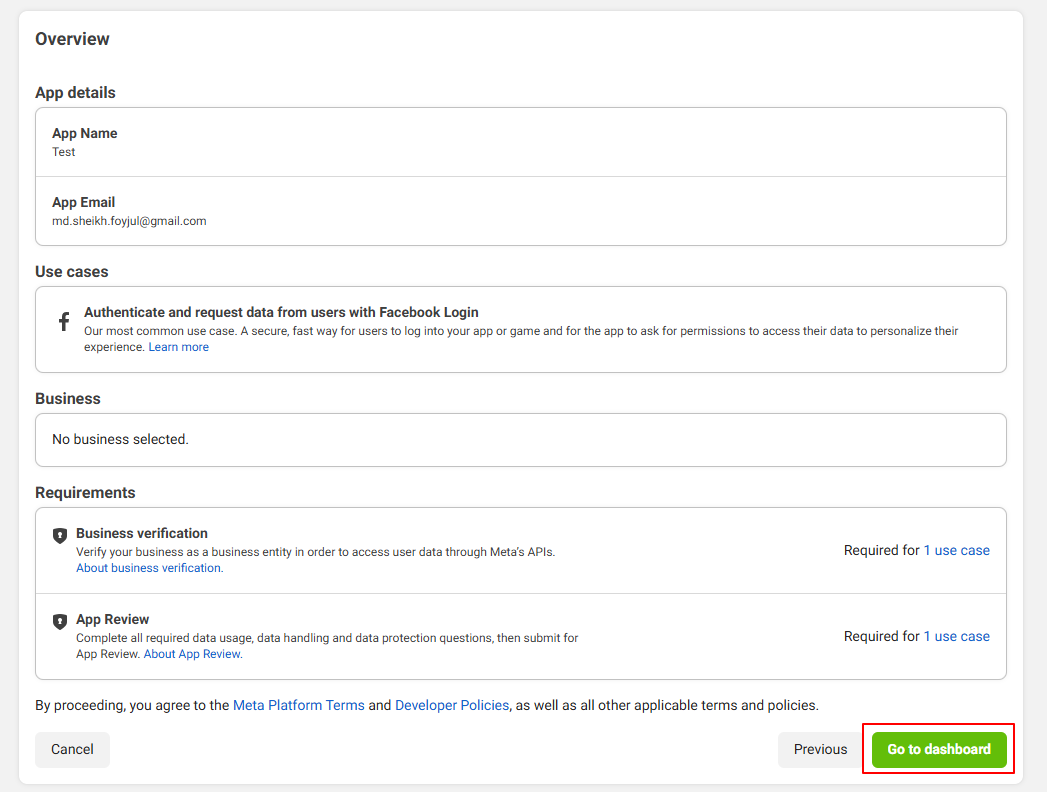Viewport: 1047px width, 792px height.
Task: Click the Overview heading
Action: click(x=72, y=39)
